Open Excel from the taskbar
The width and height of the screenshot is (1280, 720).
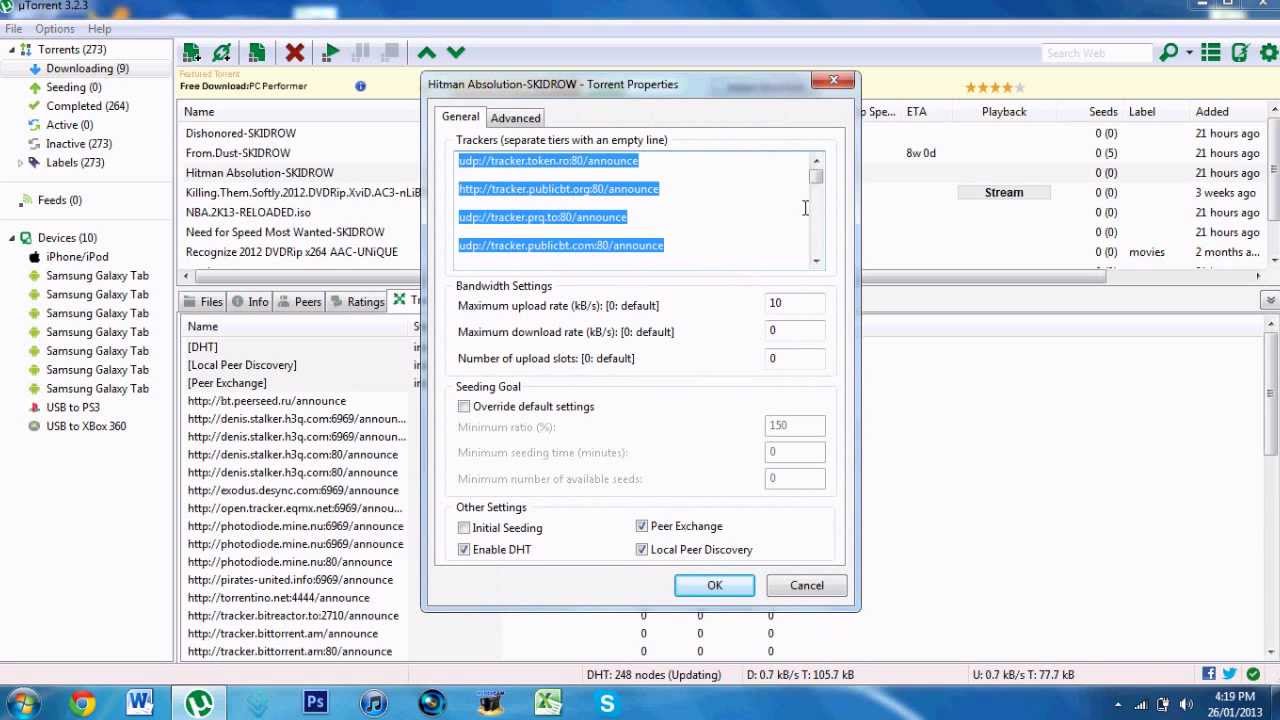click(x=549, y=704)
